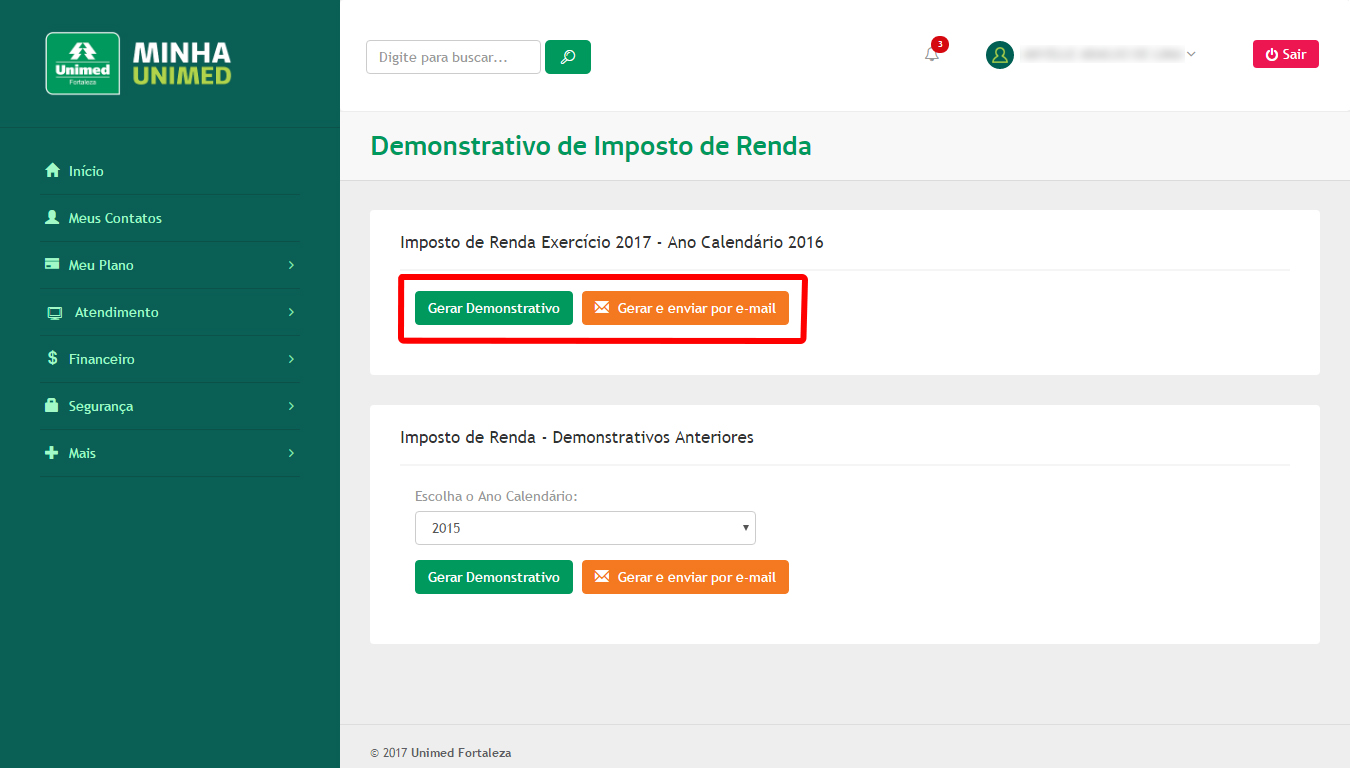Click the dollar icon beside Financeiro
1350x768 pixels.
point(53,358)
